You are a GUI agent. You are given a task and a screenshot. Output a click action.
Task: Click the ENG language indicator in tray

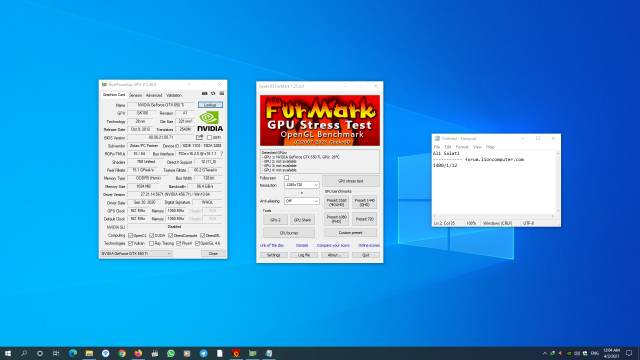594,353
